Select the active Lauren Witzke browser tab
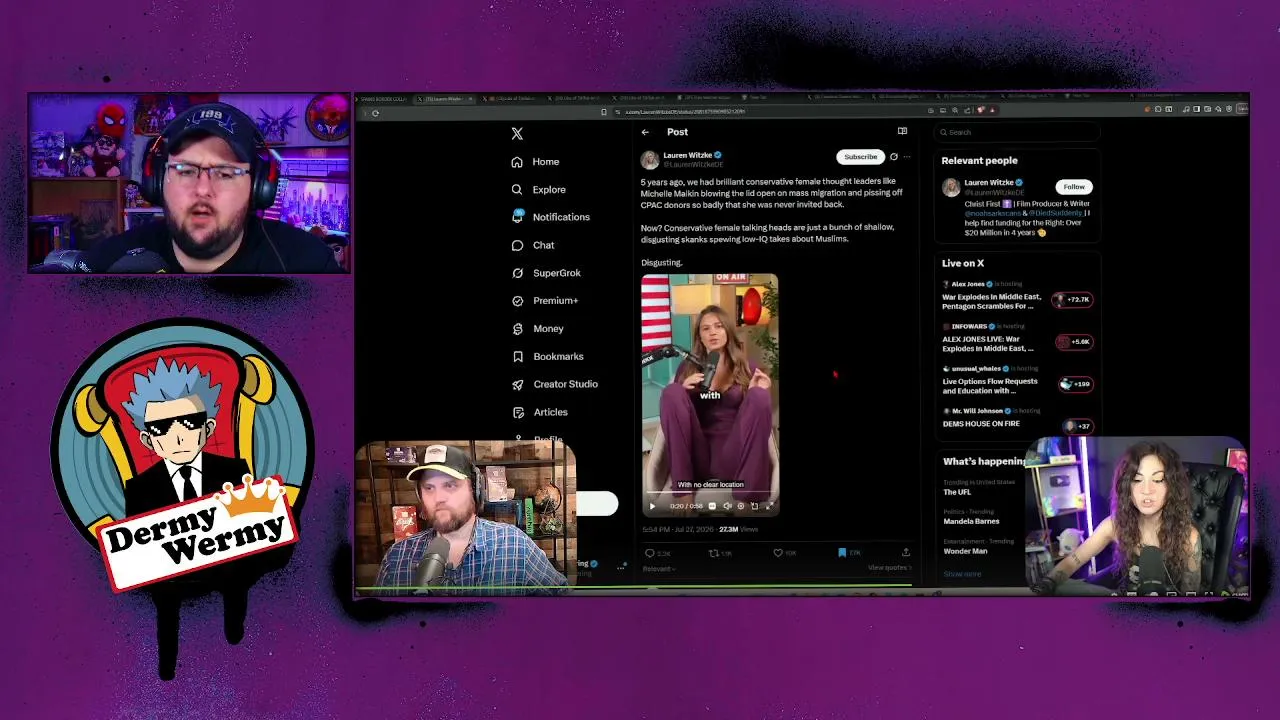 [x=445, y=99]
